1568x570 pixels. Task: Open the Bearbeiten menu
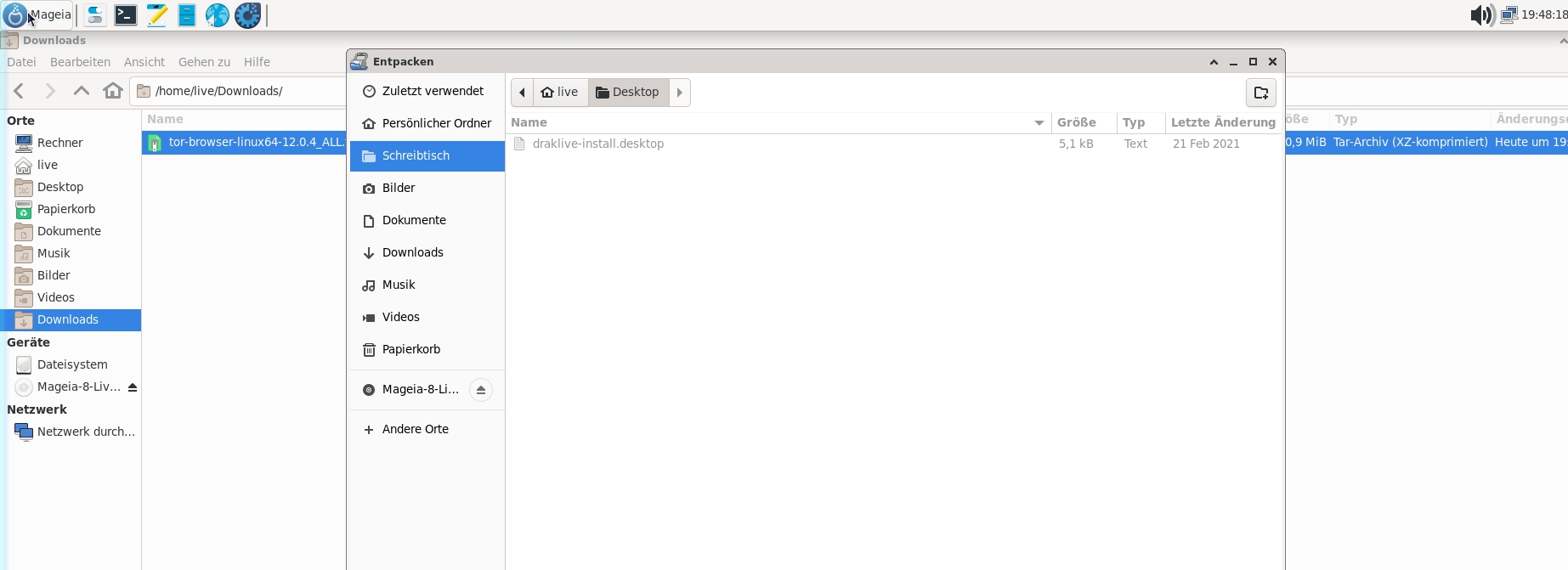[x=80, y=62]
